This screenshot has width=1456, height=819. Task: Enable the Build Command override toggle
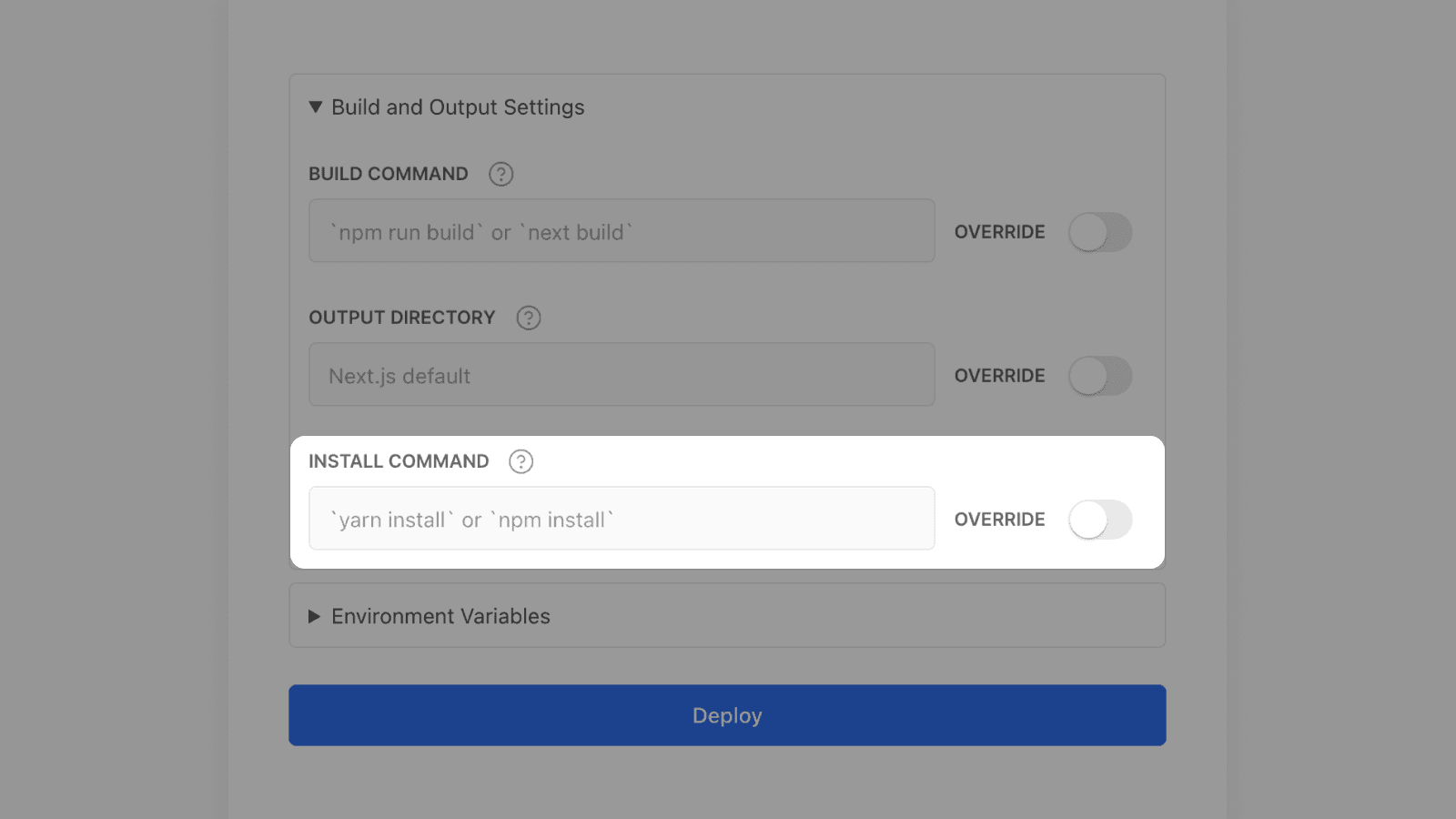[x=1099, y=232]
